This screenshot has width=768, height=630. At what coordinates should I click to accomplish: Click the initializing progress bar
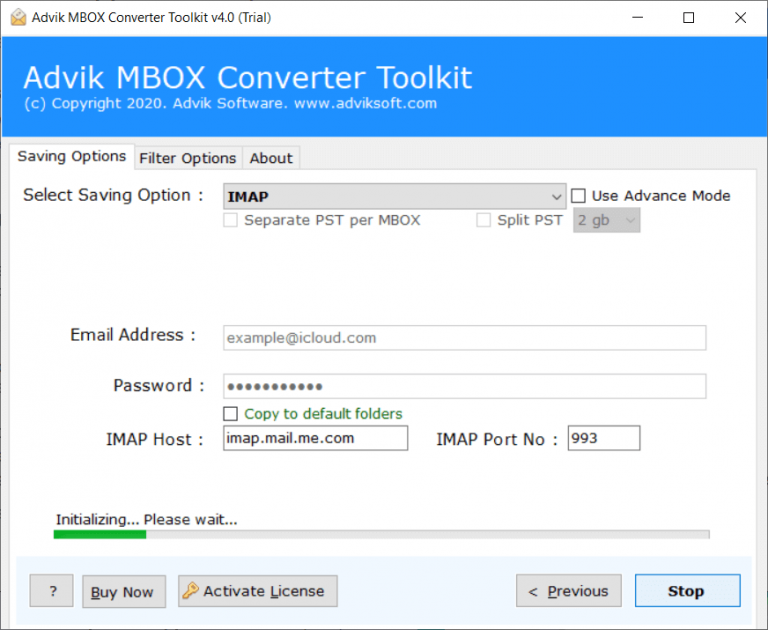tap(381, 535)
